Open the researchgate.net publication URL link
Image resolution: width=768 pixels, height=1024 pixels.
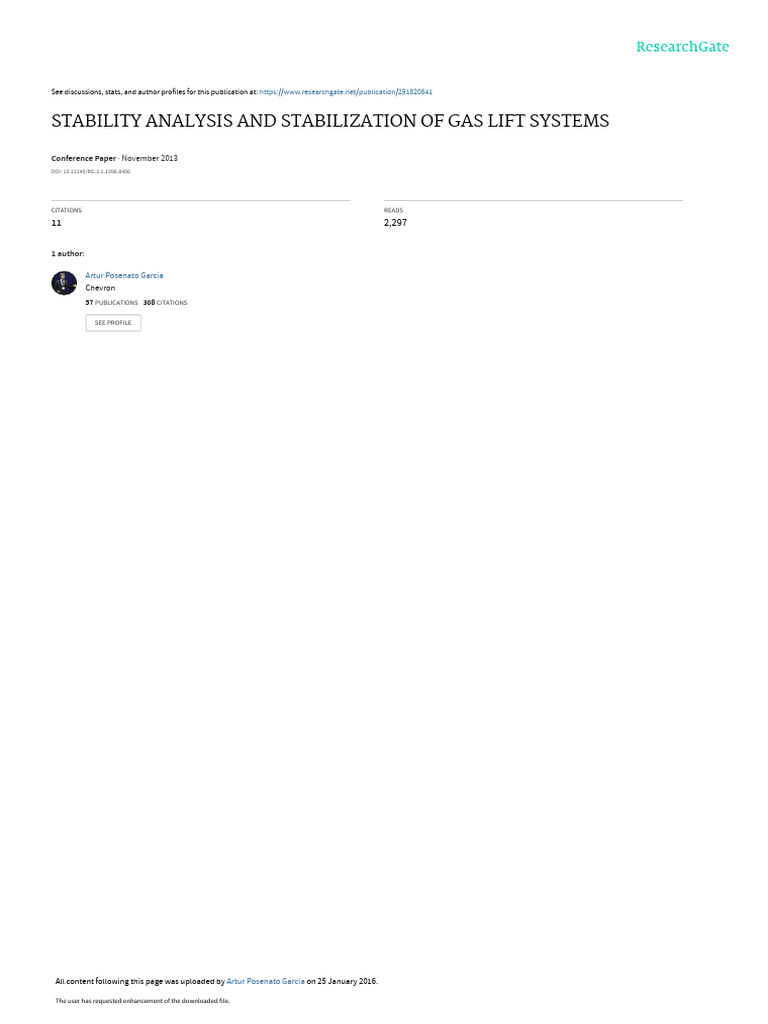(345, 92)
